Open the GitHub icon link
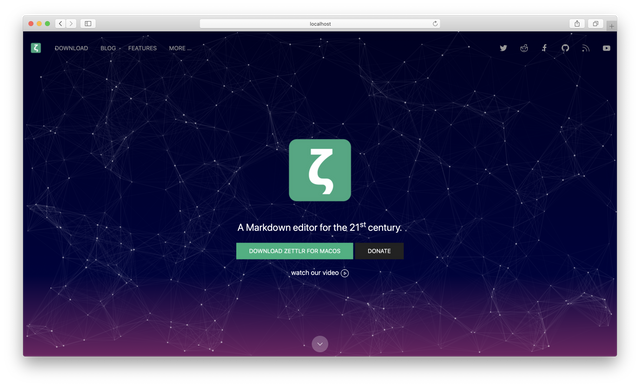Viewport: 640px width, 387px height. point(565,48)
